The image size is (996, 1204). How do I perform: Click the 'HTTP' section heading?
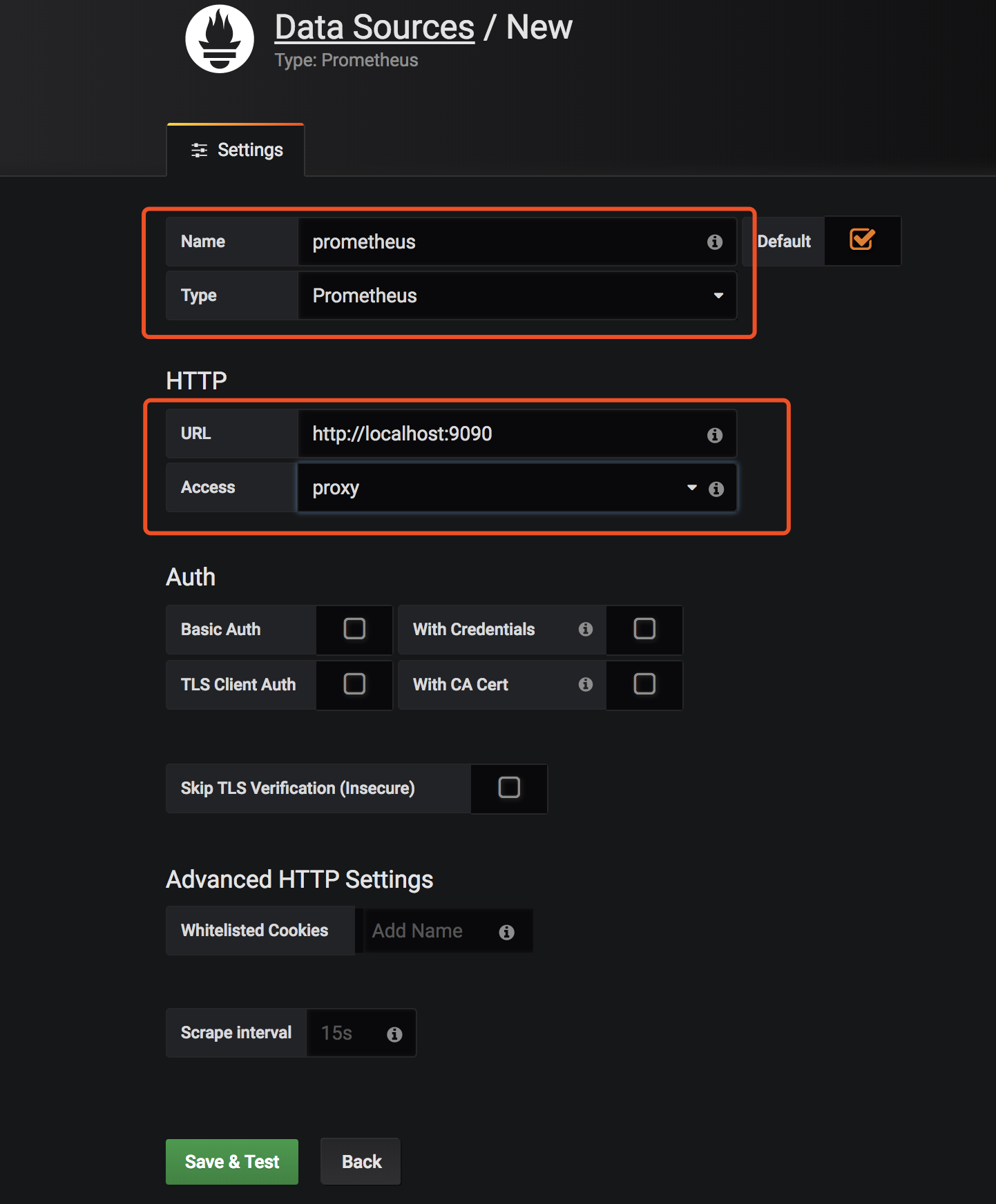click(x=196, y=380)
